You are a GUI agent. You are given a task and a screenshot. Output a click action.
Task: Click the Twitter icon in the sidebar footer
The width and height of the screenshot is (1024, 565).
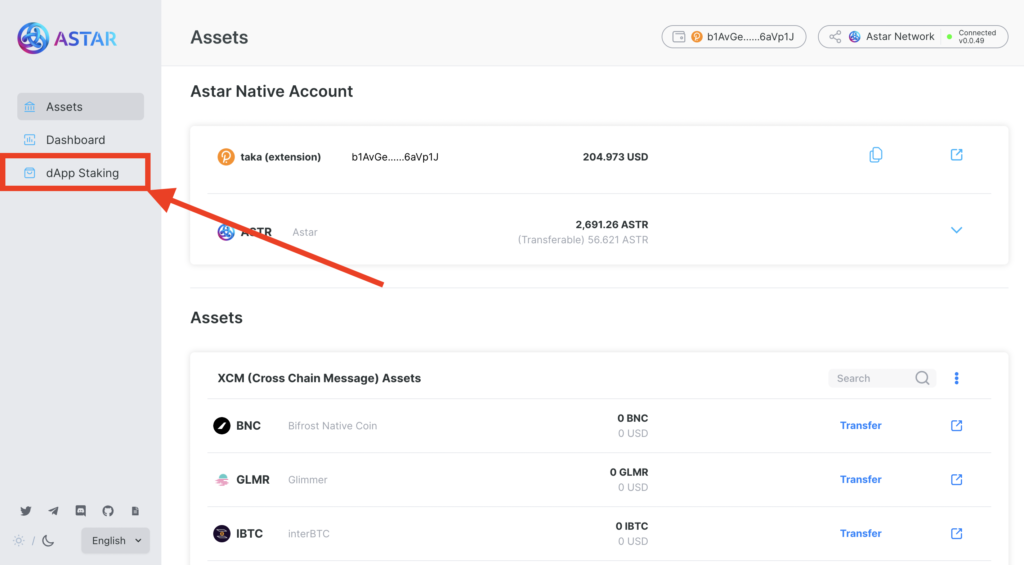[x=25, y=511]
